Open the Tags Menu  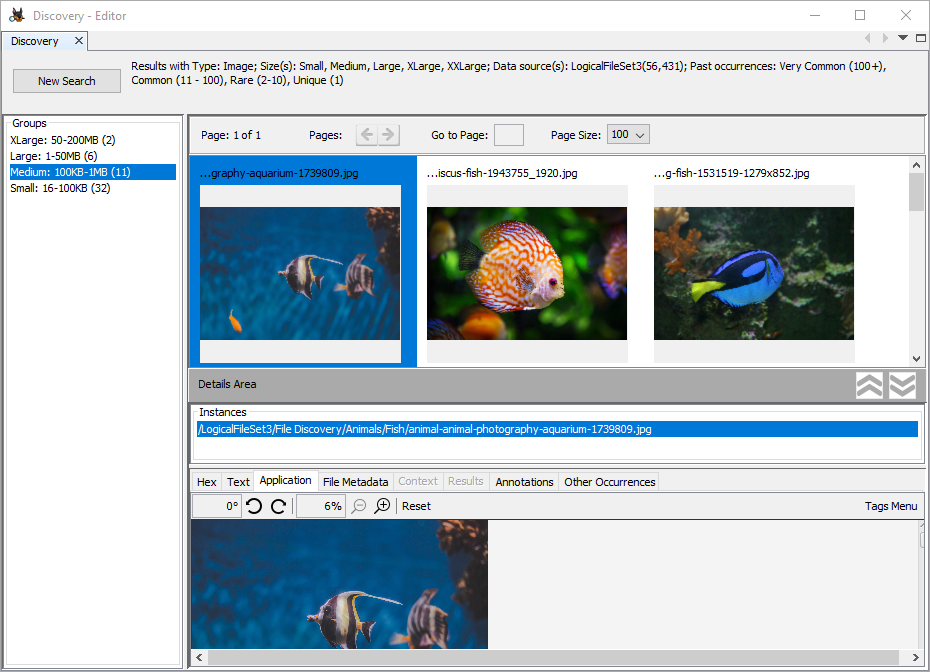[890, 506]
